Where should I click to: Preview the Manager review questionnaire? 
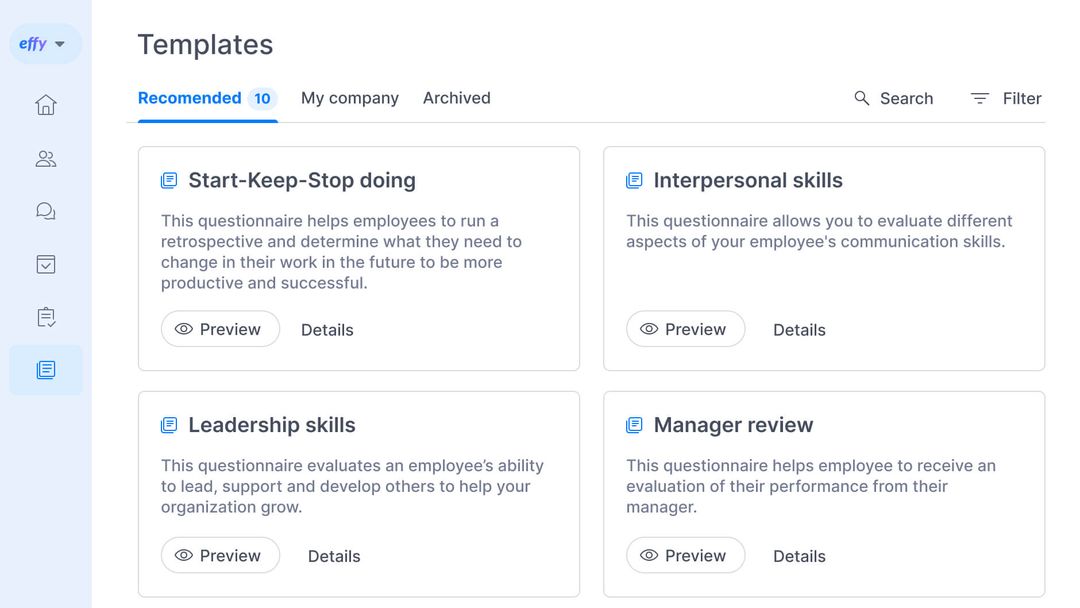pyautogui.click(x=685, y=555)
